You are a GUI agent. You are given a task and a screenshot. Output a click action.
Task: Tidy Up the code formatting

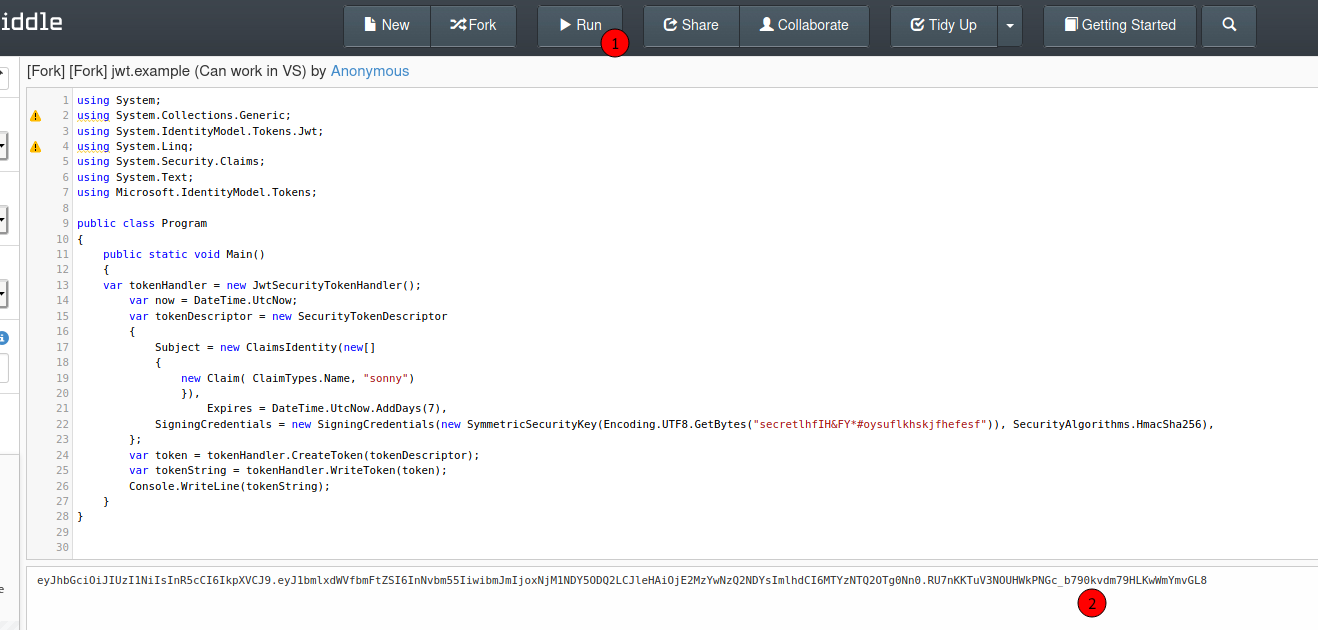click(x=944, y=25)
